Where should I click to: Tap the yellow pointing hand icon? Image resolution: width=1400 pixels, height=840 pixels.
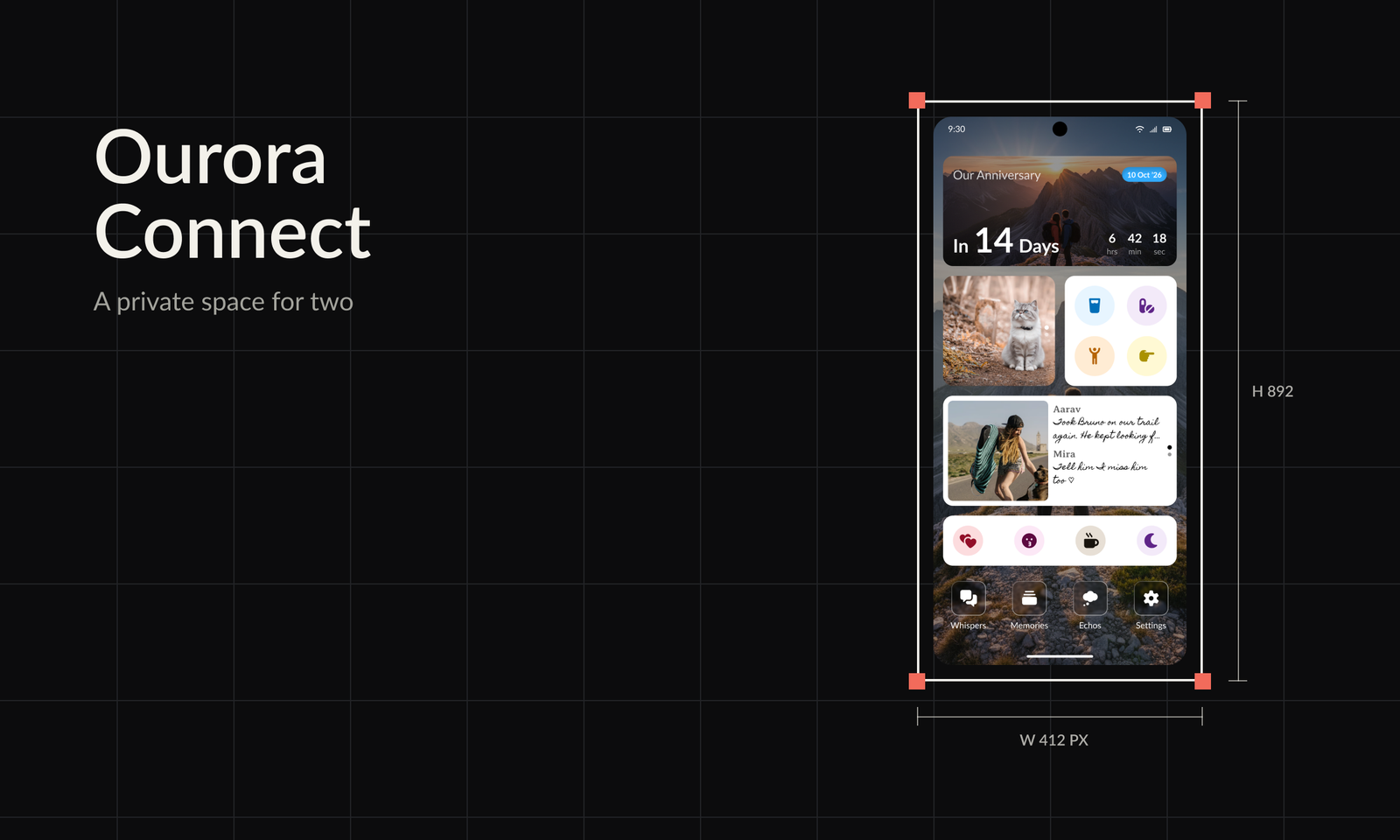click(x=1146, y=356)
